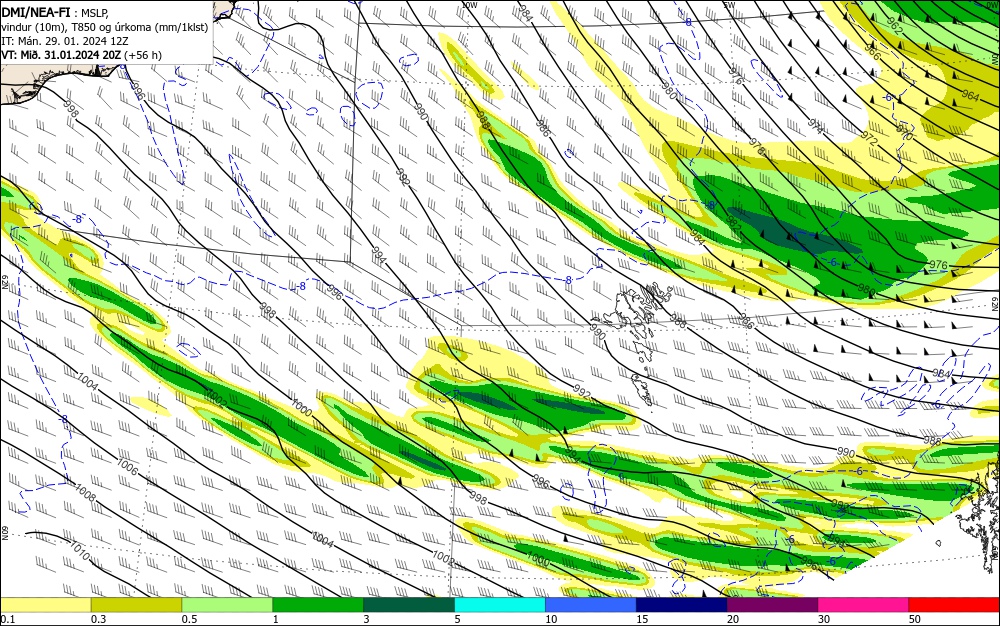
Task: Click the 1006 isobar label
Action: pos(127,467)
